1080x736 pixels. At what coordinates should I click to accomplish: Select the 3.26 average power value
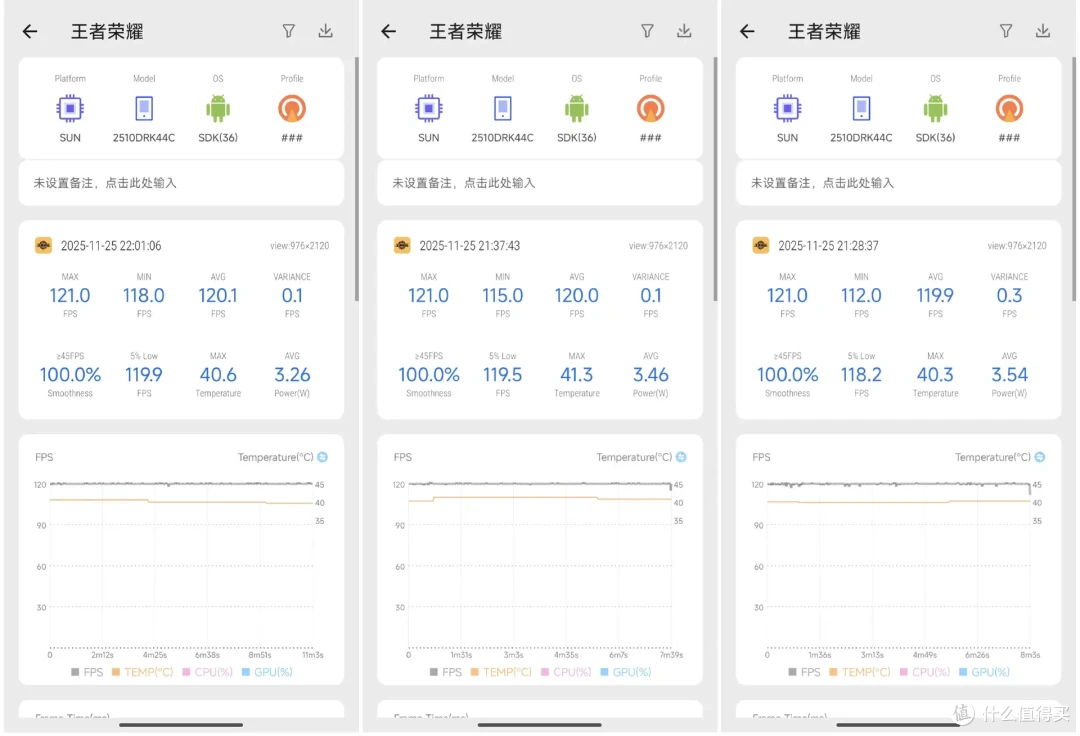[292, 375]
